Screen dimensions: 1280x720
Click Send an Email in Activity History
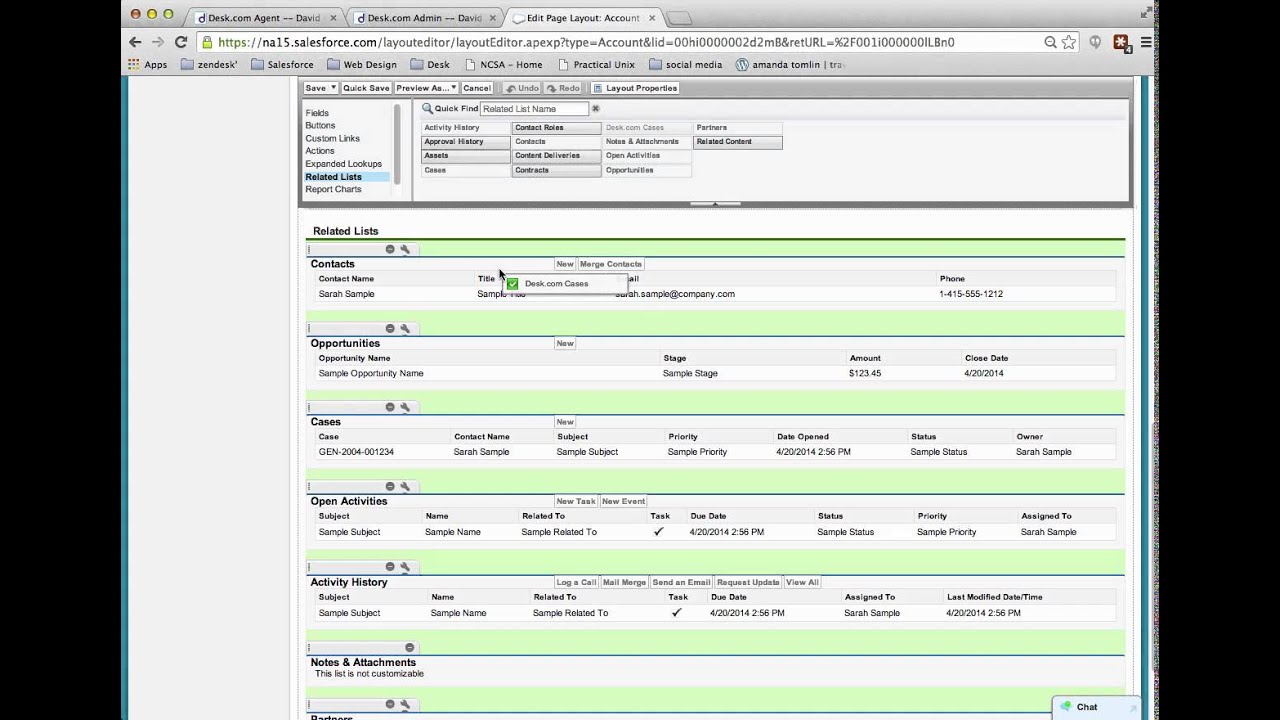(681, 582)
